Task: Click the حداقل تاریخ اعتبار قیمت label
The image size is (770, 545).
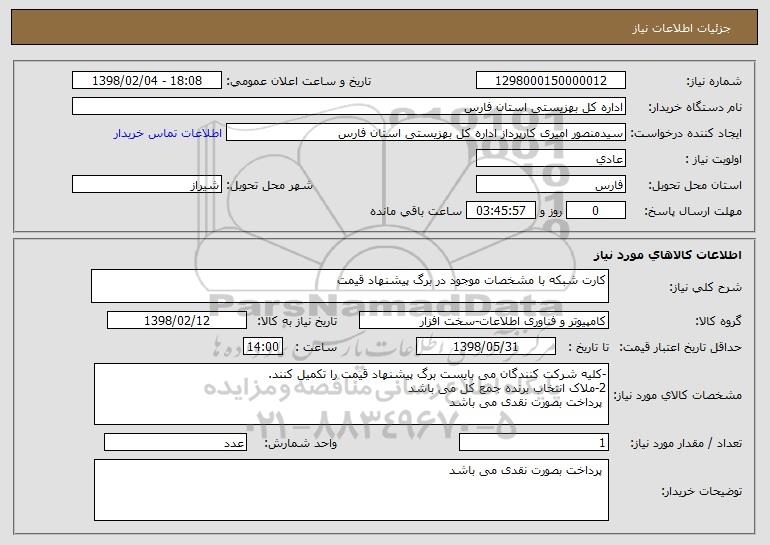Action: click(680, 348)
